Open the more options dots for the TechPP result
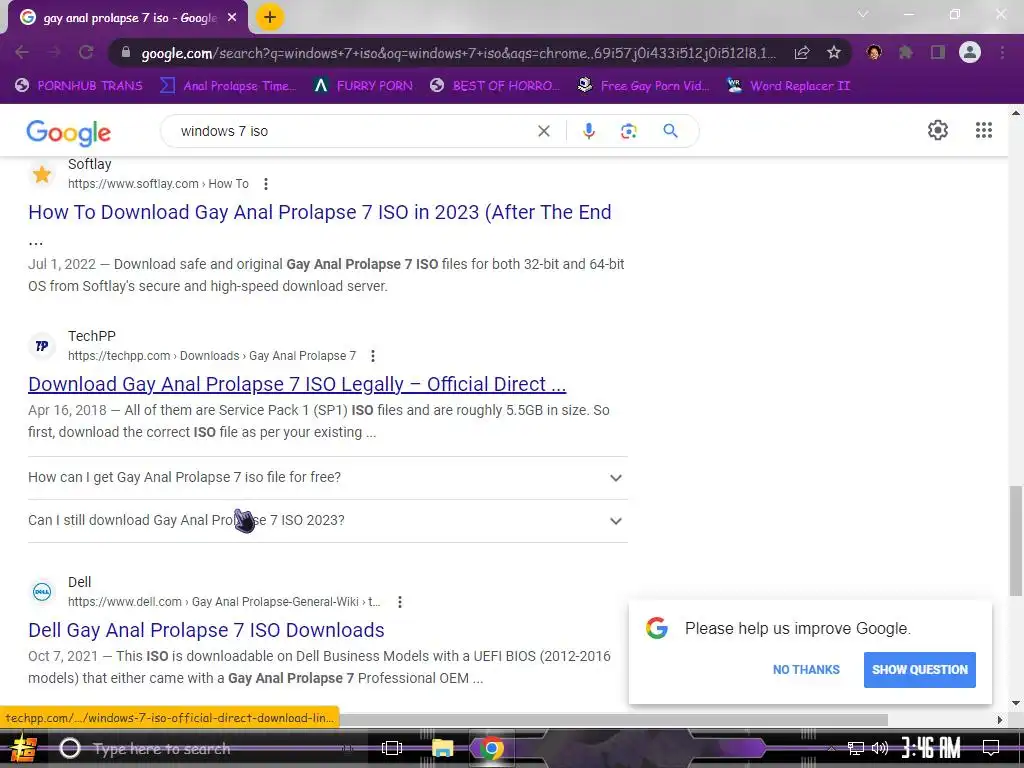 click(x=373, y=356)
